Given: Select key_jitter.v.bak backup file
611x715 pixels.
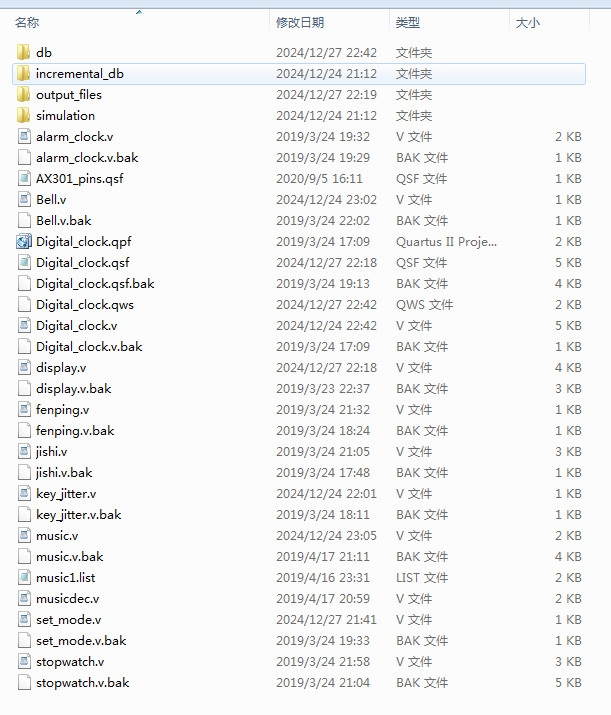Looking at the screenshot, I should click(x=78, y=514).
